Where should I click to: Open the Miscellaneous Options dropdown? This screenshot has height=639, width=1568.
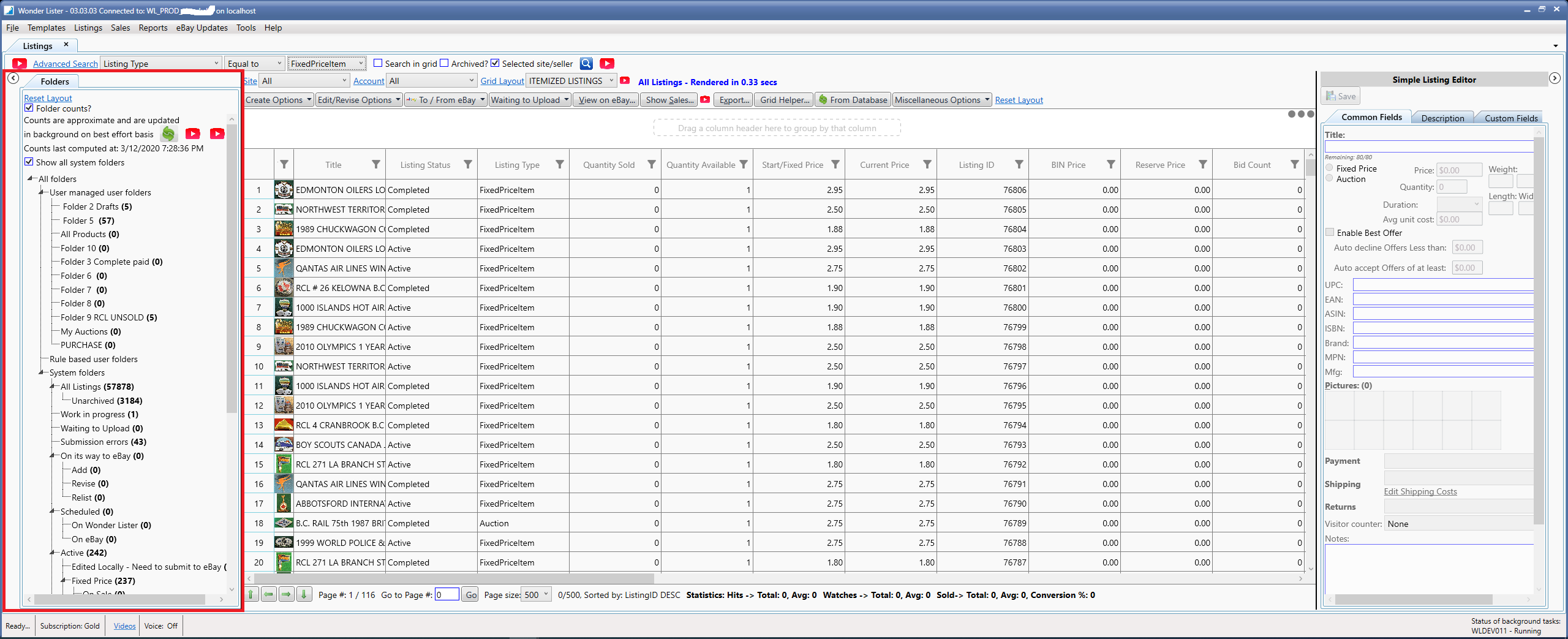942,100
